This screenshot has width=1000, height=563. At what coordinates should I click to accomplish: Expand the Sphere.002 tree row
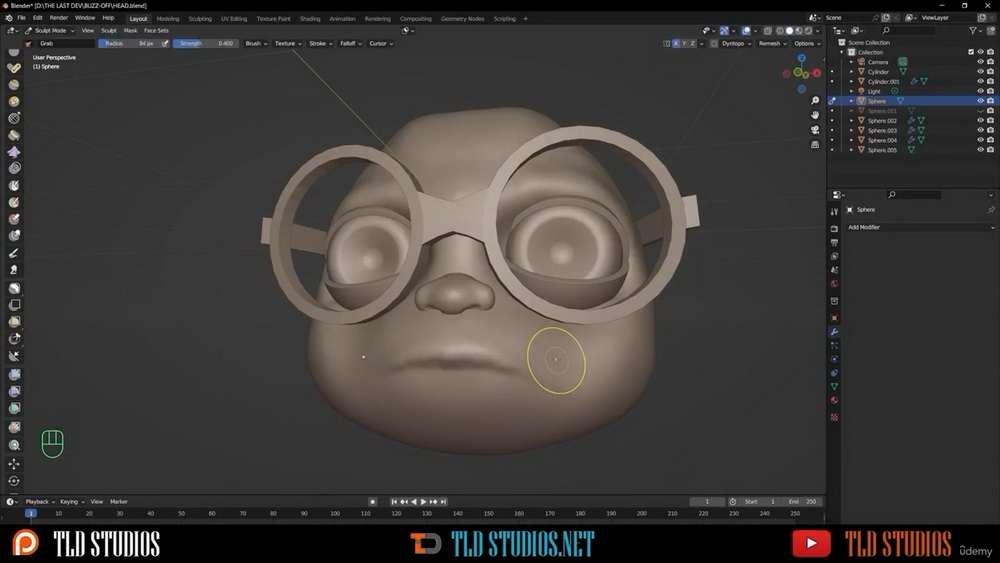[x=851, y=121]
